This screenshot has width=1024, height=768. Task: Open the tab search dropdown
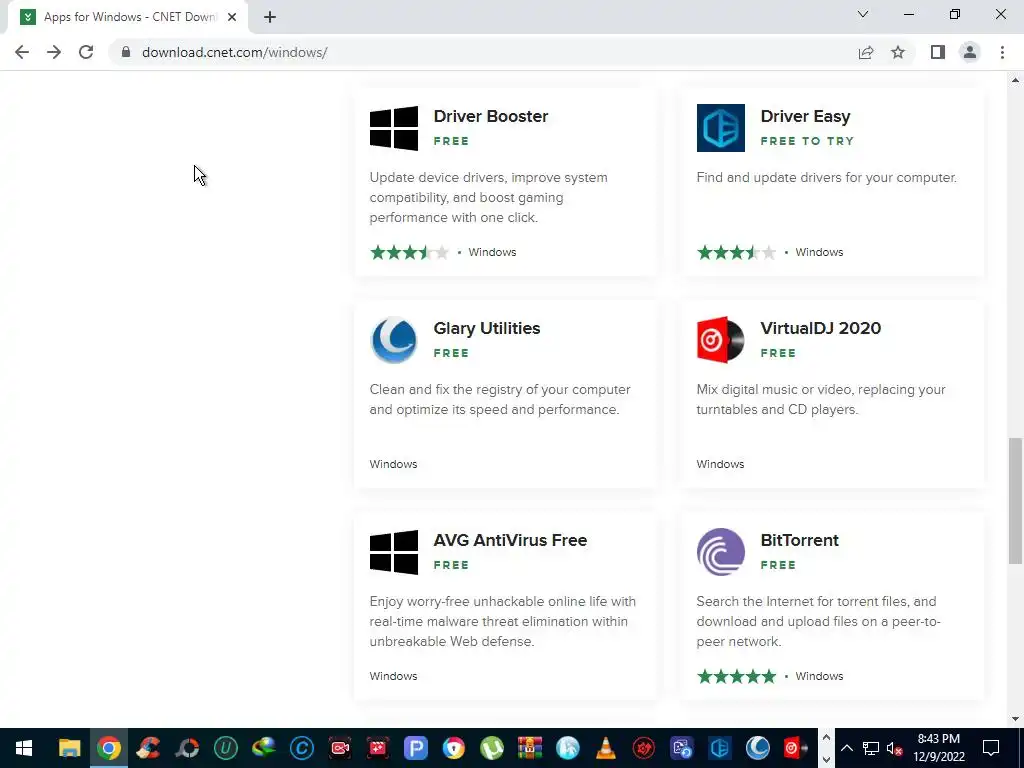(x=863, y=14)
